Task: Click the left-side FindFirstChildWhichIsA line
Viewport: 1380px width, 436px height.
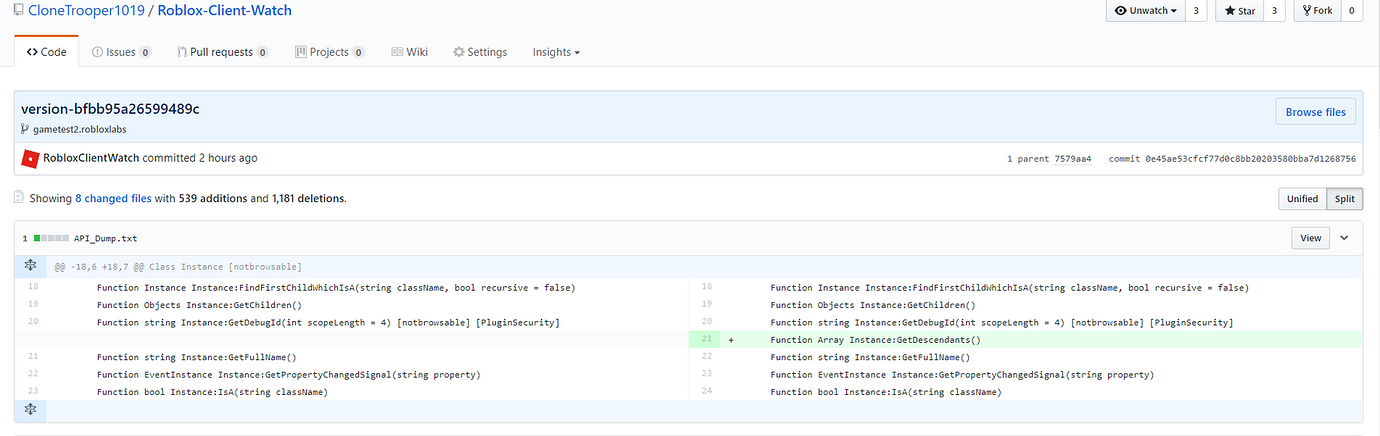Action: click(x=336, y=288)
